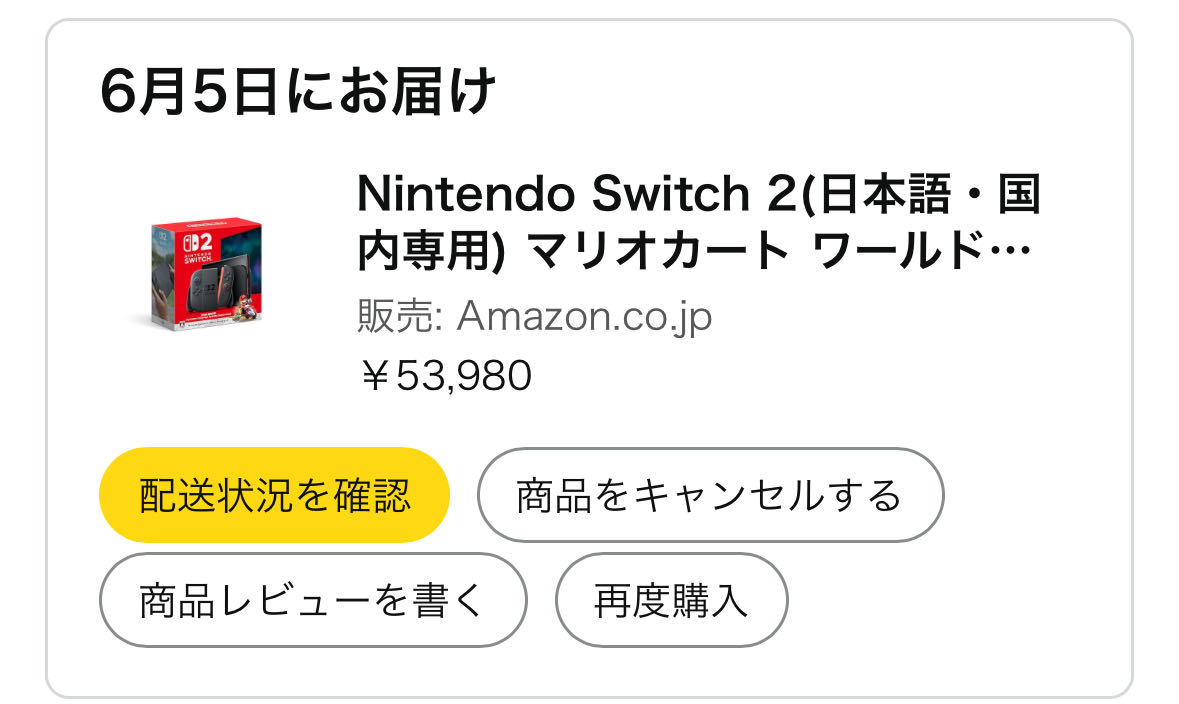Click the 販売: seller label
Viewport: 1179px width, 704px height.
pos(400,316)
